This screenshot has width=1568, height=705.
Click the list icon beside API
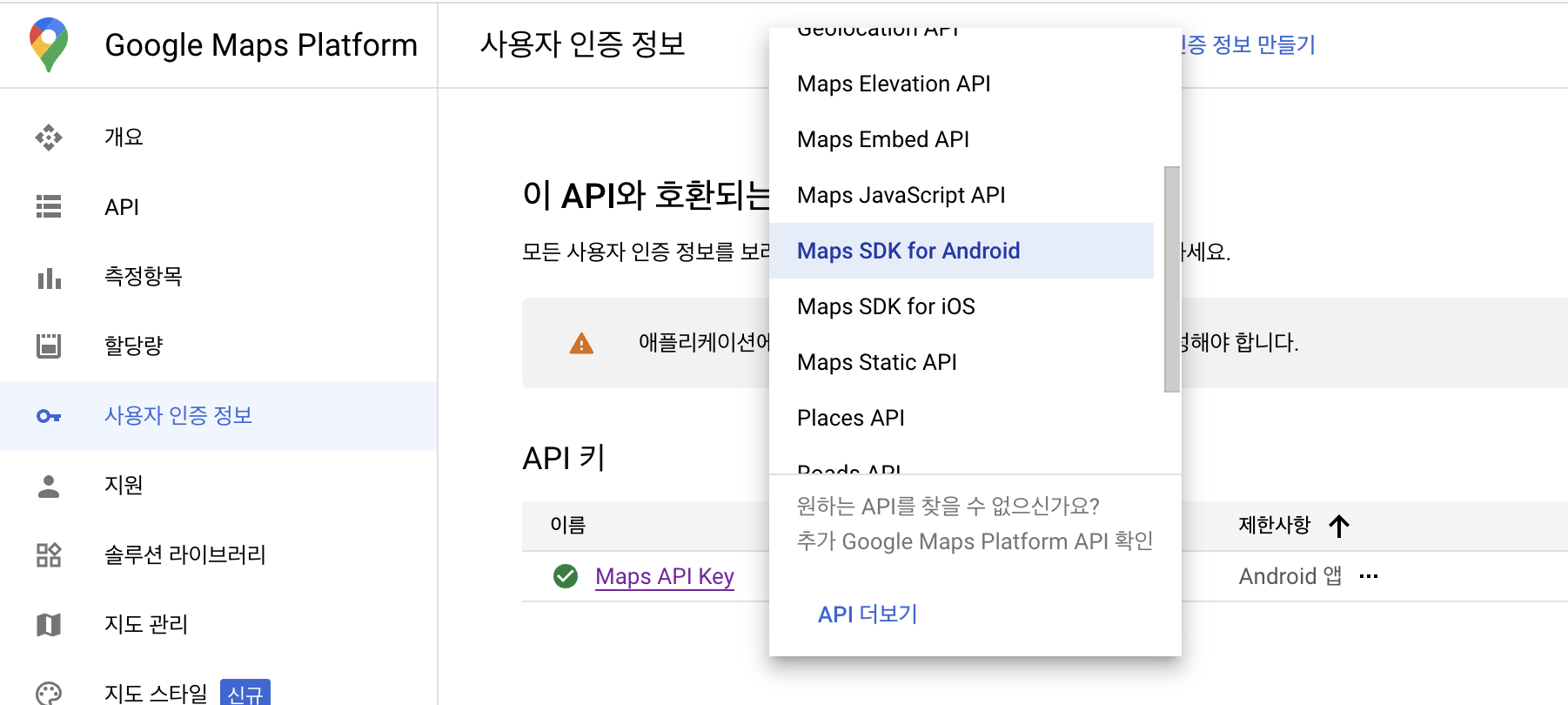pos(49,206)
